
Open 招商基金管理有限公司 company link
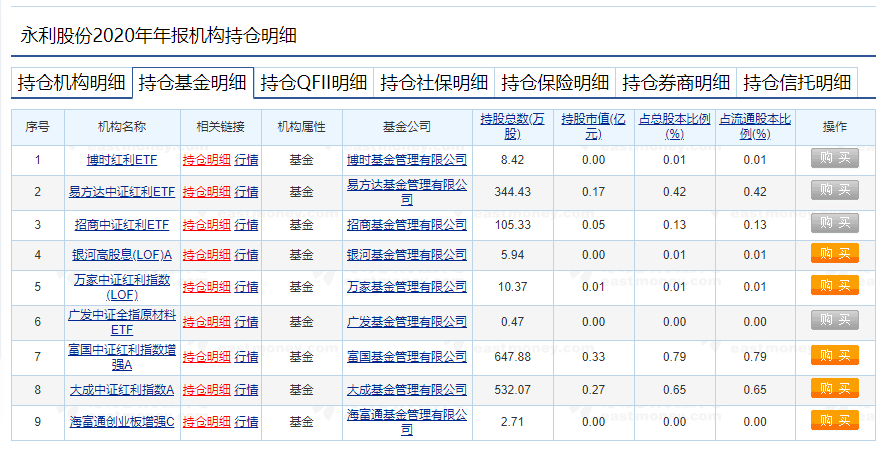407,225
